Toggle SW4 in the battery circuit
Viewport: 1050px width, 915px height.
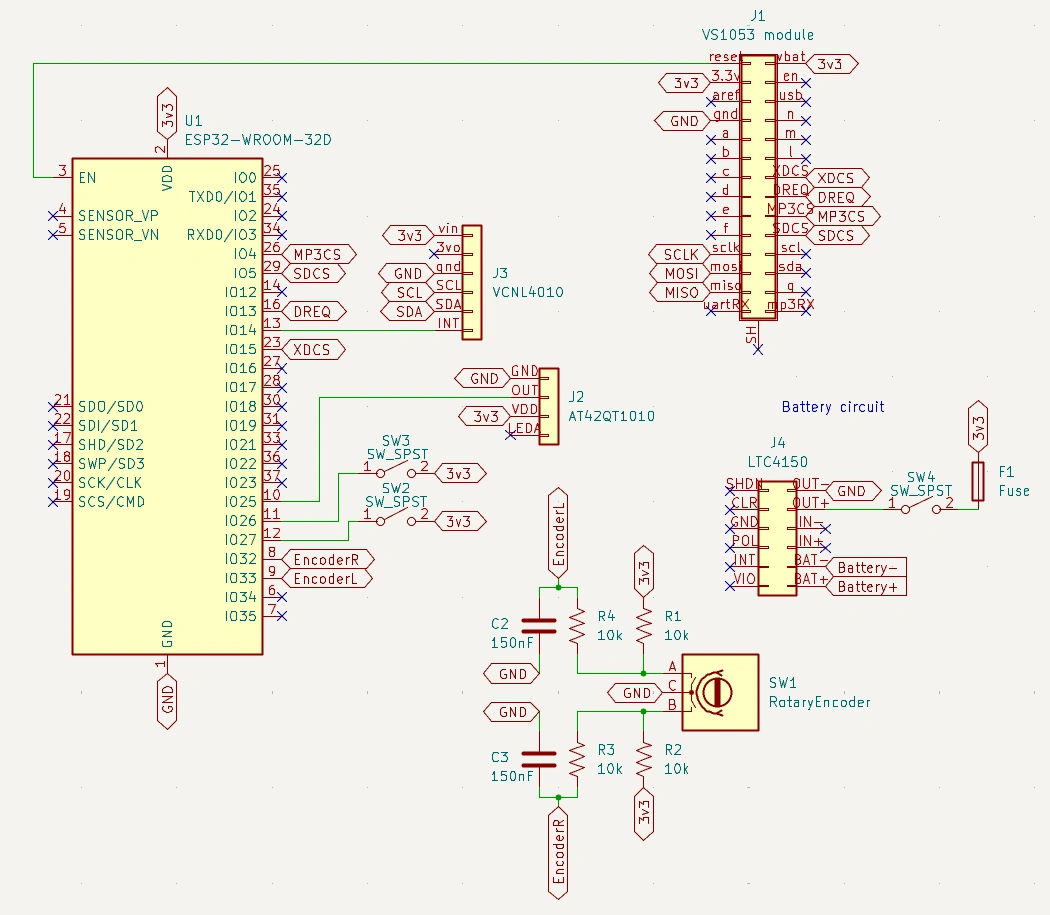pyautogui.click(x=920, y=505)
